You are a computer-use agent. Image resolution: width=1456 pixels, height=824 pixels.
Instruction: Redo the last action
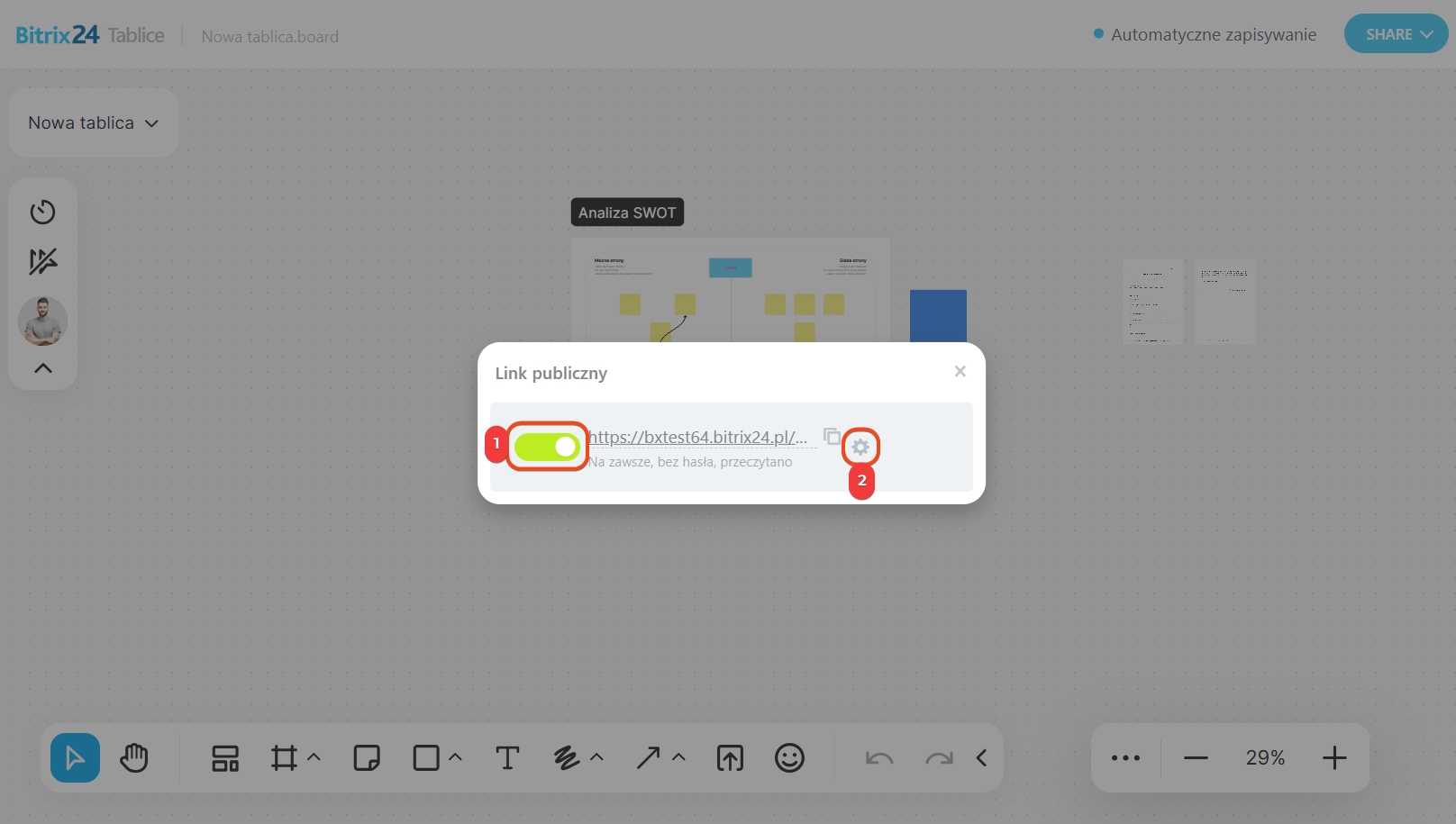coord(939,758)
